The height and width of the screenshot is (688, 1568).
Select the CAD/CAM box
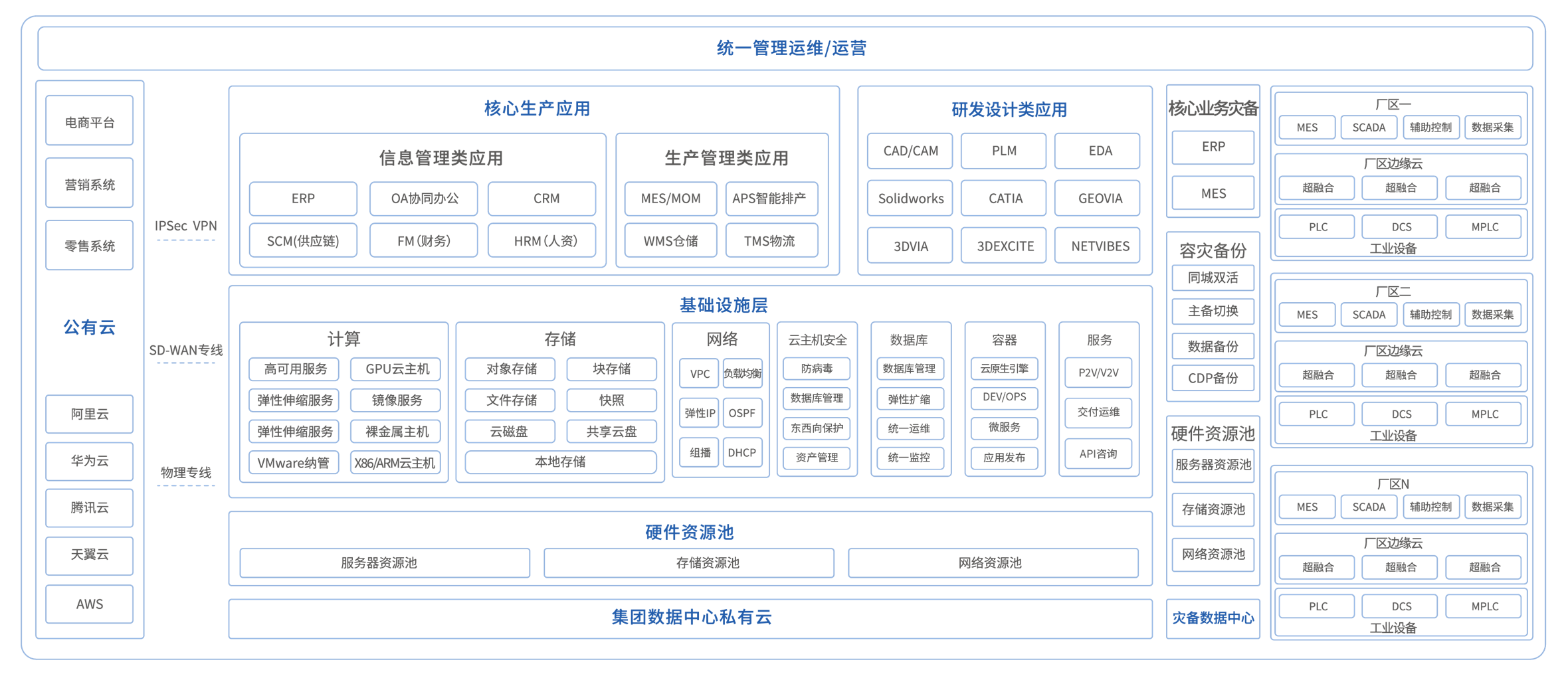pos(910,151)
